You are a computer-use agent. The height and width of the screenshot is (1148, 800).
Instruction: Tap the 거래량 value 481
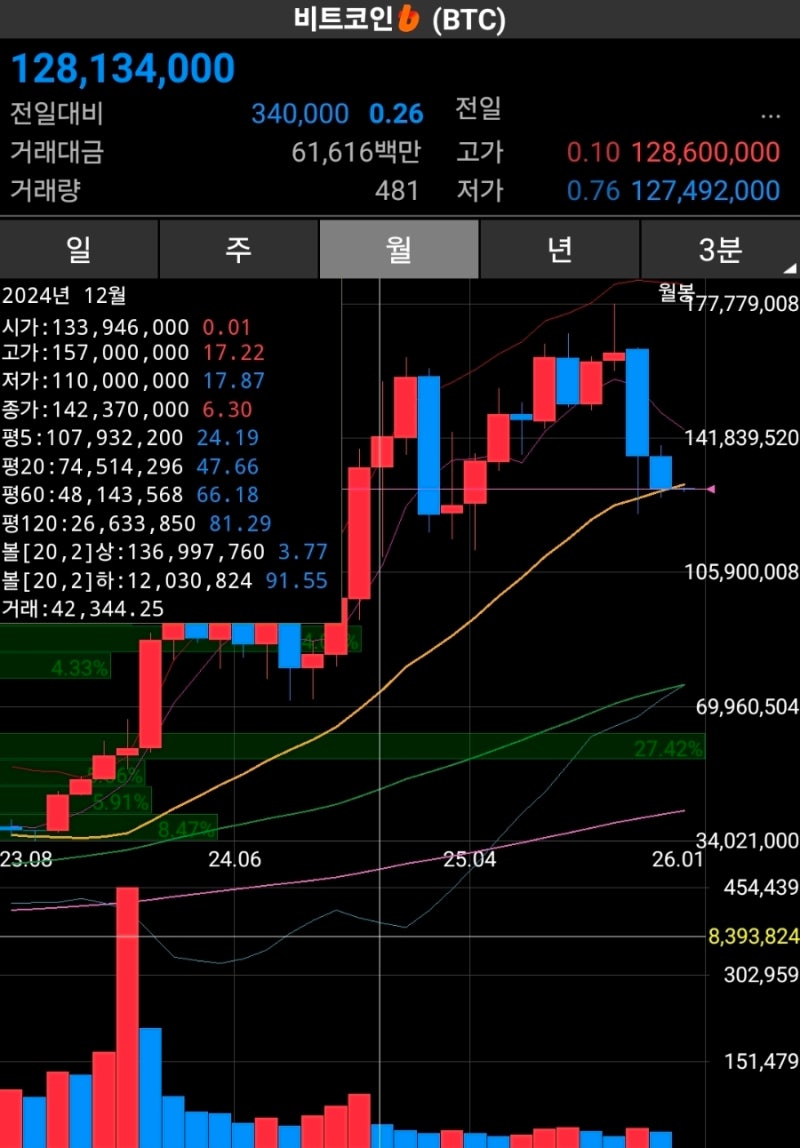click(397, 191)
